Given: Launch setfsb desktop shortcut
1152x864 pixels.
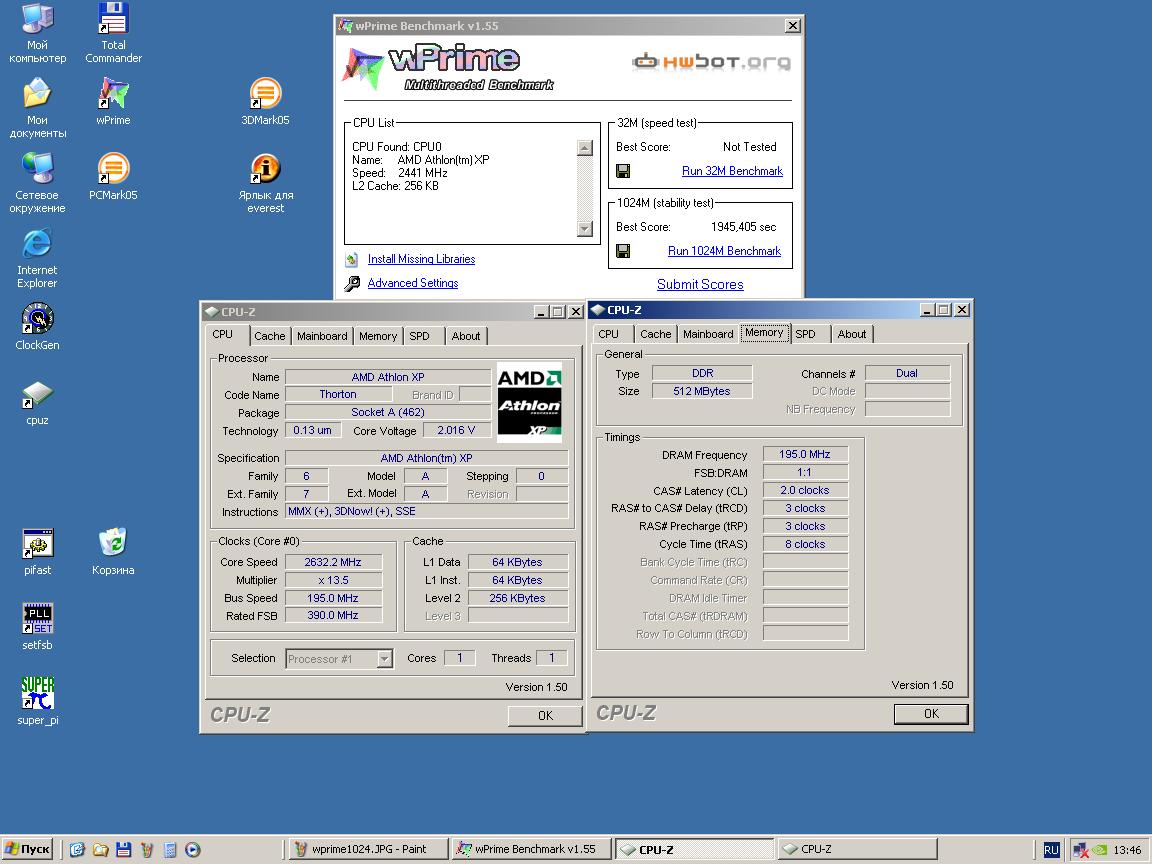Looking at the screenshot, I should 37,627.
